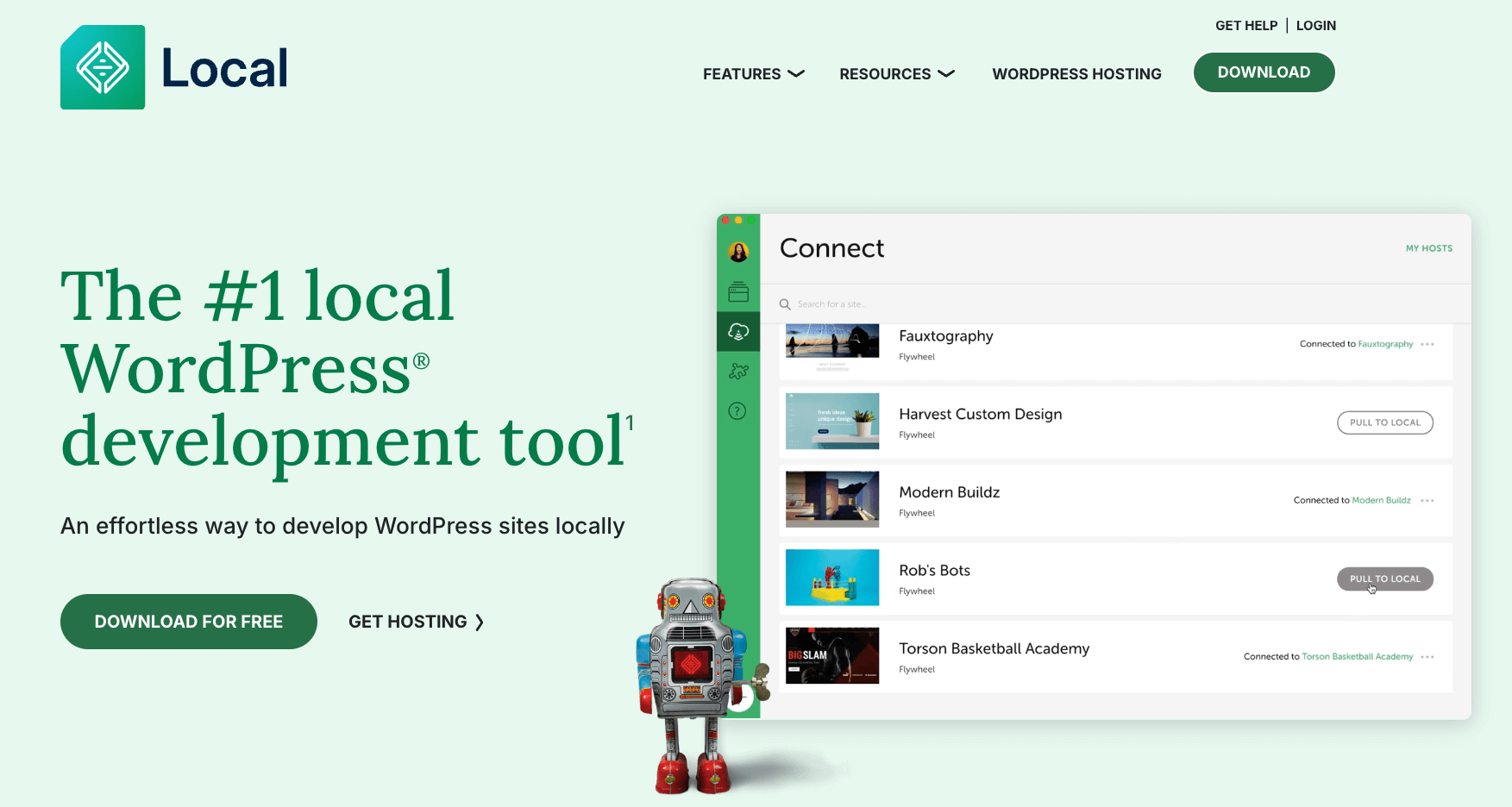Viewport: 1512px width, 807px height.
Task: Click the help question mark icon
Action: point(737,411)
